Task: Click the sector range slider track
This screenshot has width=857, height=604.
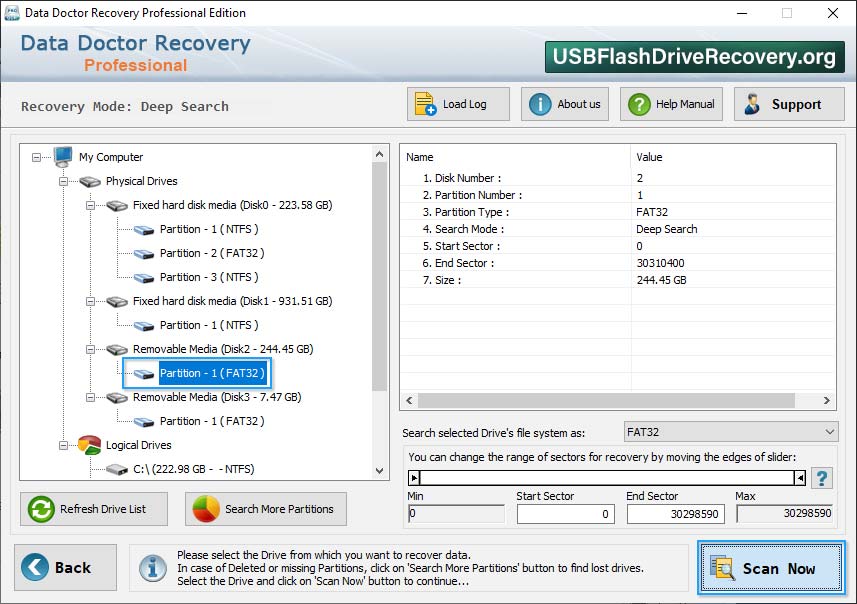Action: (x=607, y=478)
